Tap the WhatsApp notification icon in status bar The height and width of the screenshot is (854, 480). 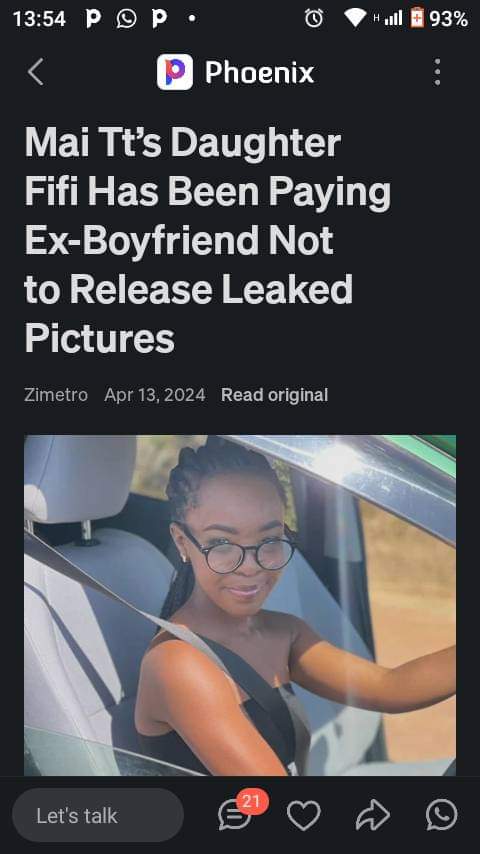(126, 19)
